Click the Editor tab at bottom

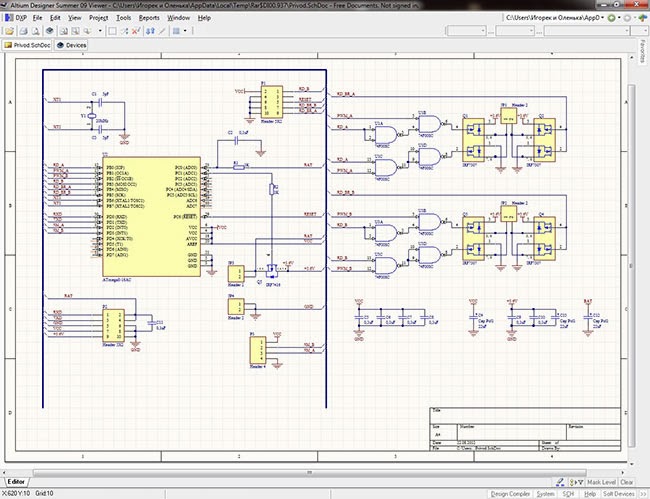pyautogui.click(x=16, y=482)
